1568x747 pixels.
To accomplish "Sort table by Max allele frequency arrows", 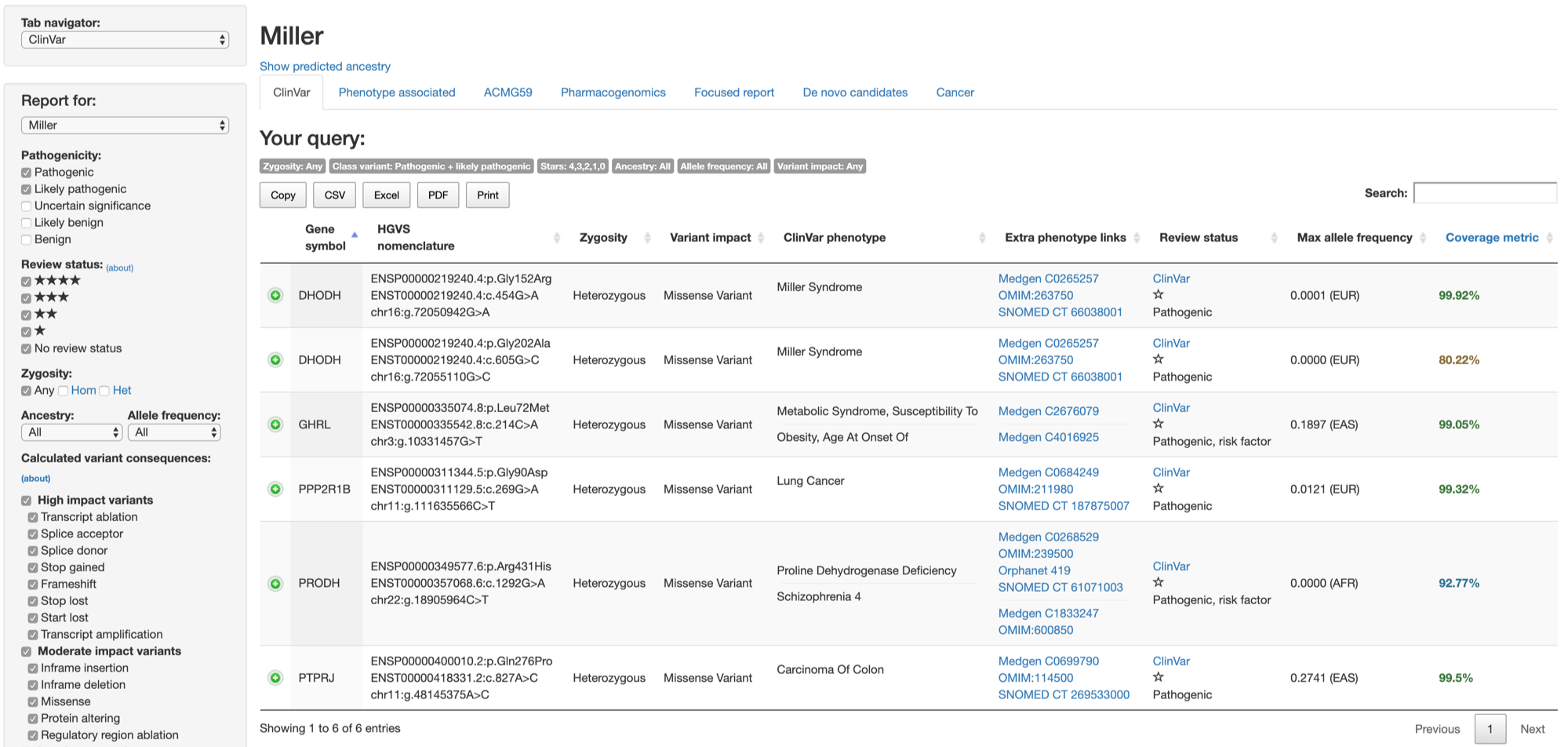I will pos(1423,238).
